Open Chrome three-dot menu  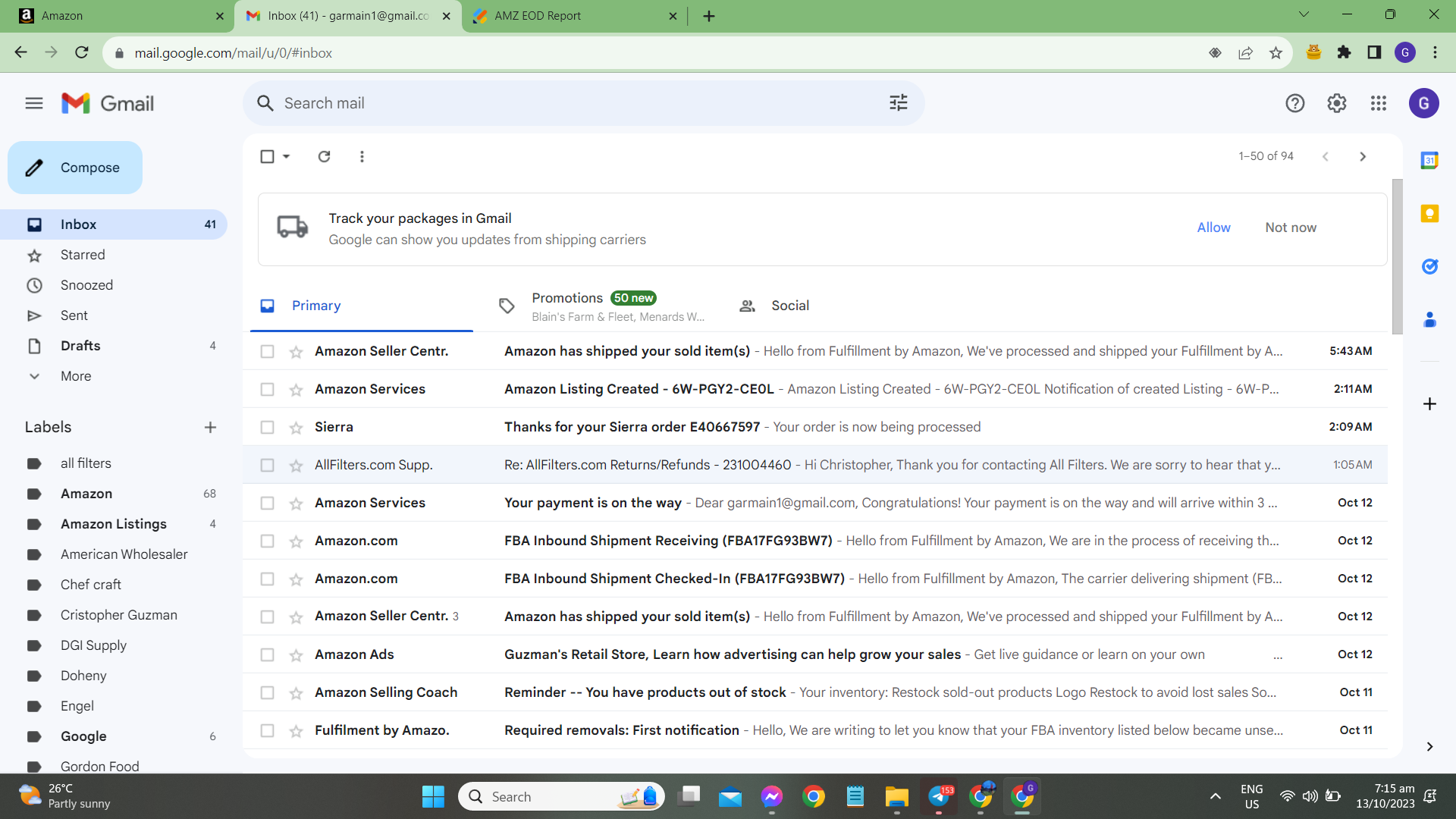tap(1435, 52)
